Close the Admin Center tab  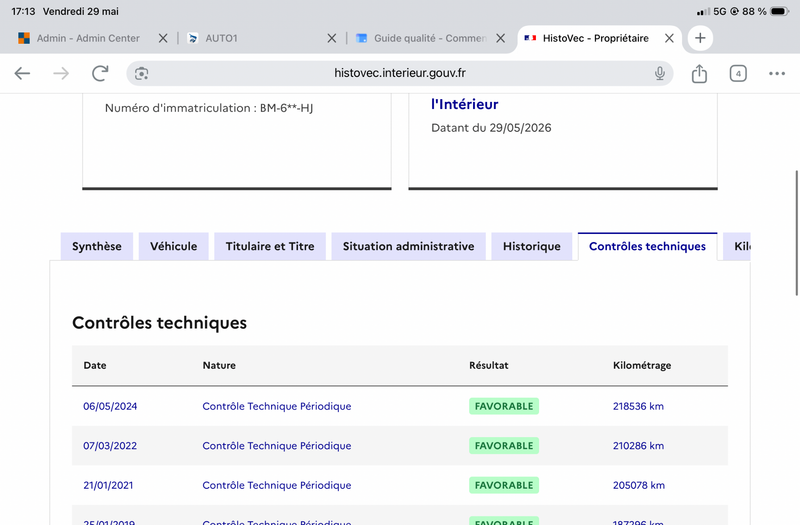163,38
